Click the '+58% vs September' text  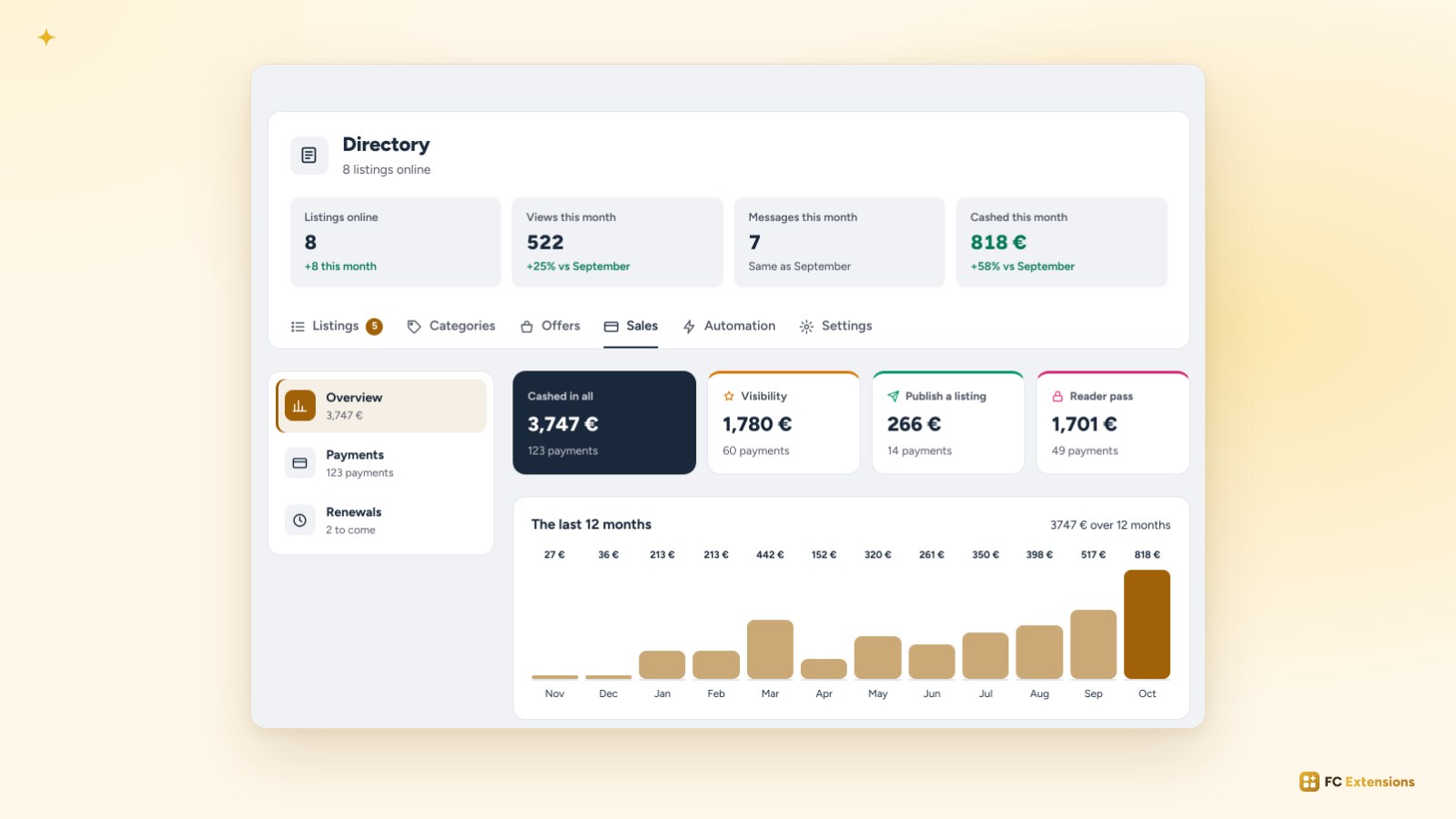(1023, 267)
